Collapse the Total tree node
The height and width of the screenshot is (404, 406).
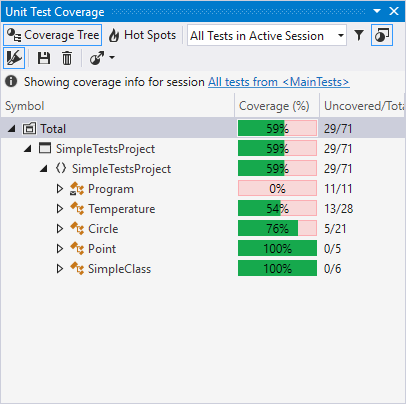[12, 129]
